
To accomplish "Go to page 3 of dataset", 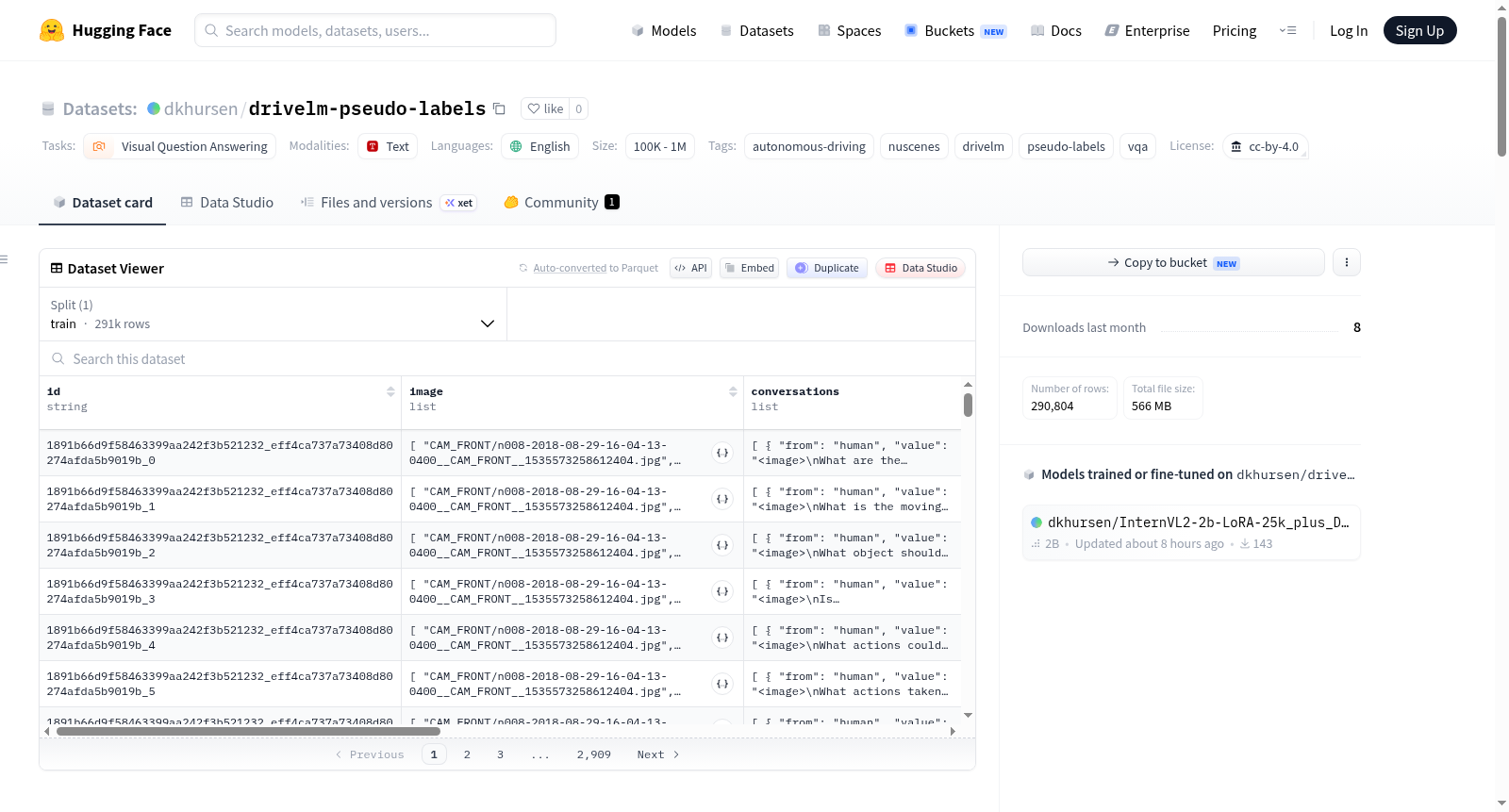I will pyautogui.click(x=500, y=754).
